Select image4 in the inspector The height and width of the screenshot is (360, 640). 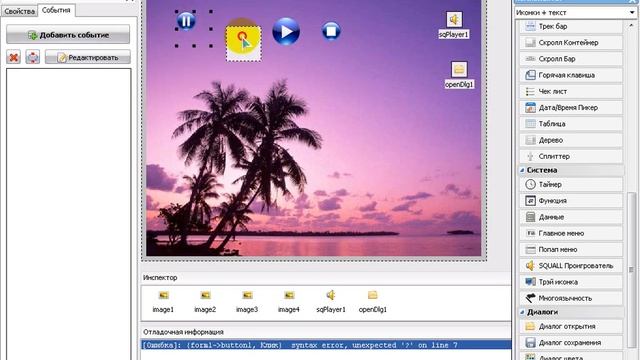click(x=289, y=302)
